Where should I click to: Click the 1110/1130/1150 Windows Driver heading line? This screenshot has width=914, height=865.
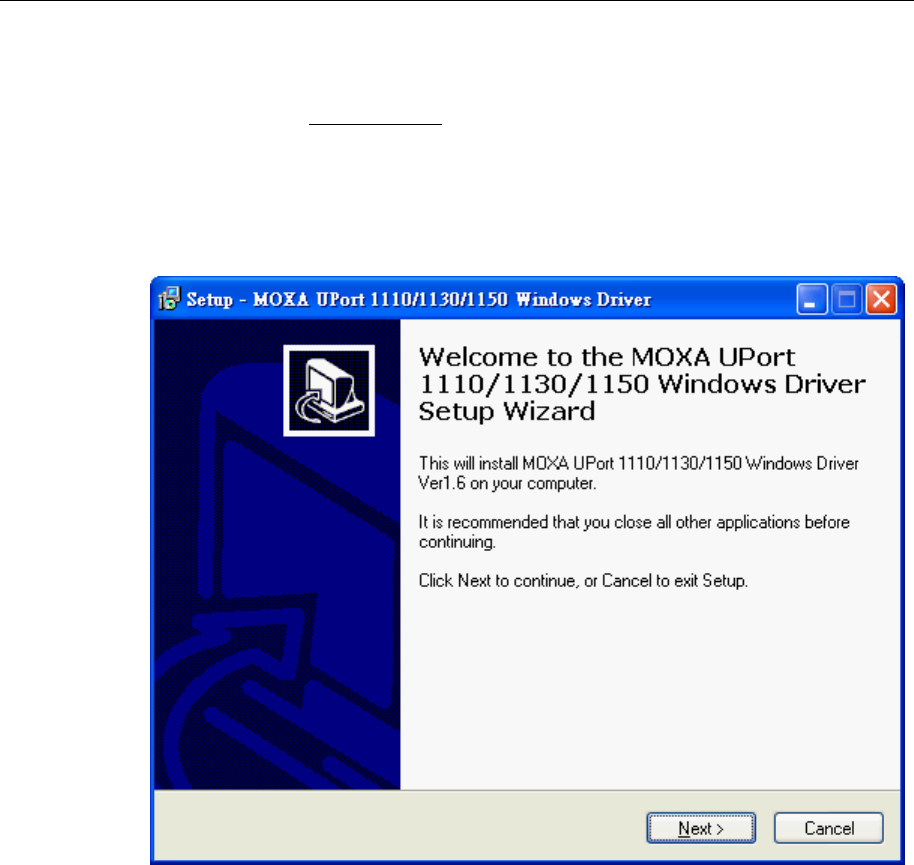click(642, 384)
